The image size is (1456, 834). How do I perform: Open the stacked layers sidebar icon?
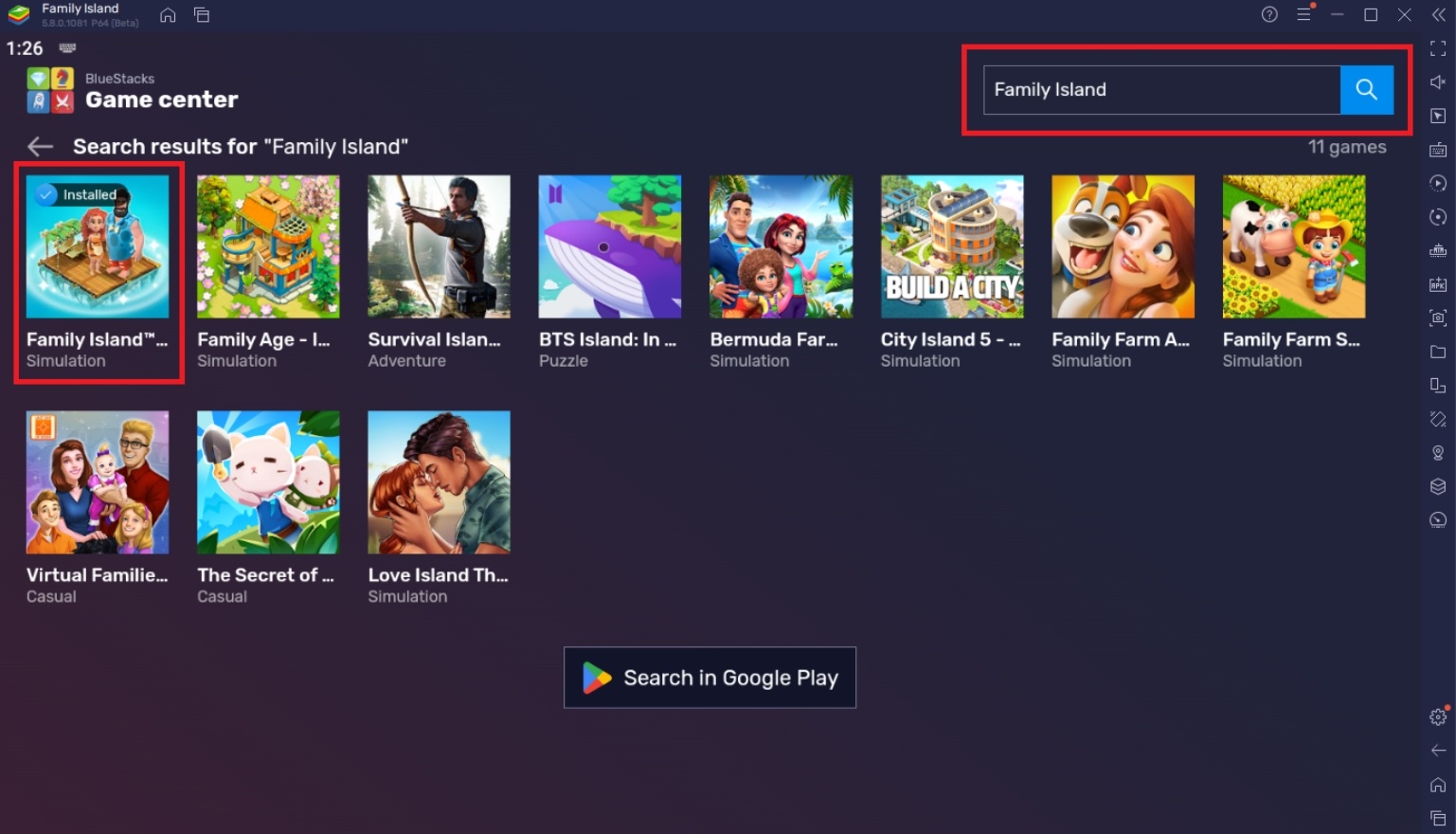click(x=1438, y=486)
